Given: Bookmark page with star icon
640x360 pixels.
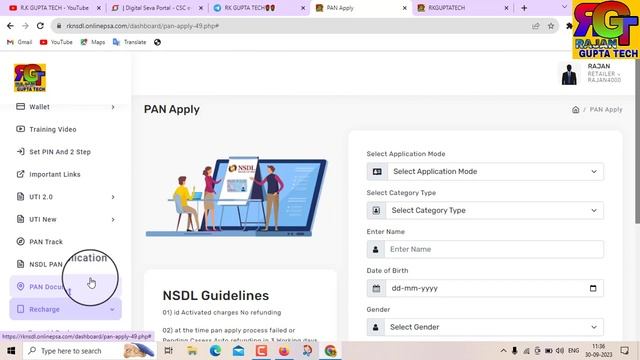Looking at the screenshot, I should [551, 26].
